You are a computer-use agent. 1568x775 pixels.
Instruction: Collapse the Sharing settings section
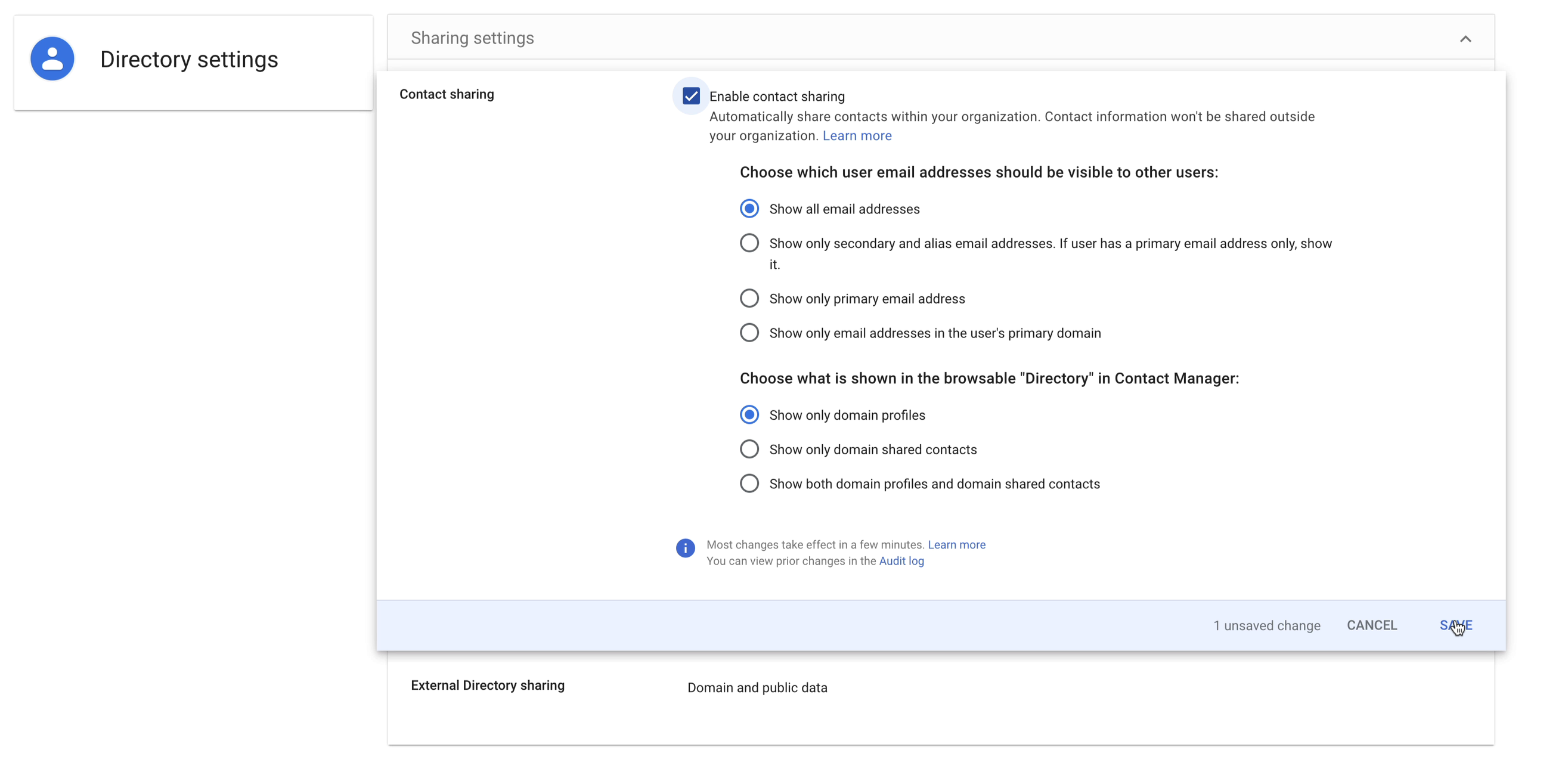(x=1465, y=38)
